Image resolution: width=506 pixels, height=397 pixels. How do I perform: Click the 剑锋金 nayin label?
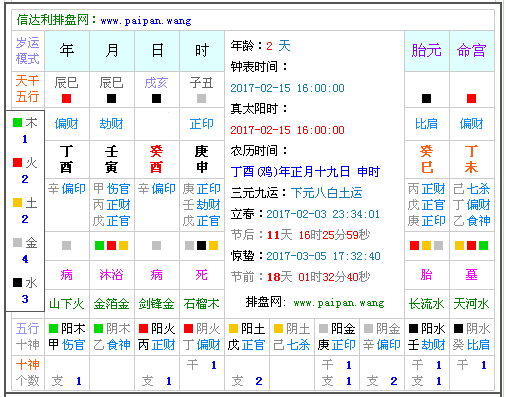tap(156, 304)
